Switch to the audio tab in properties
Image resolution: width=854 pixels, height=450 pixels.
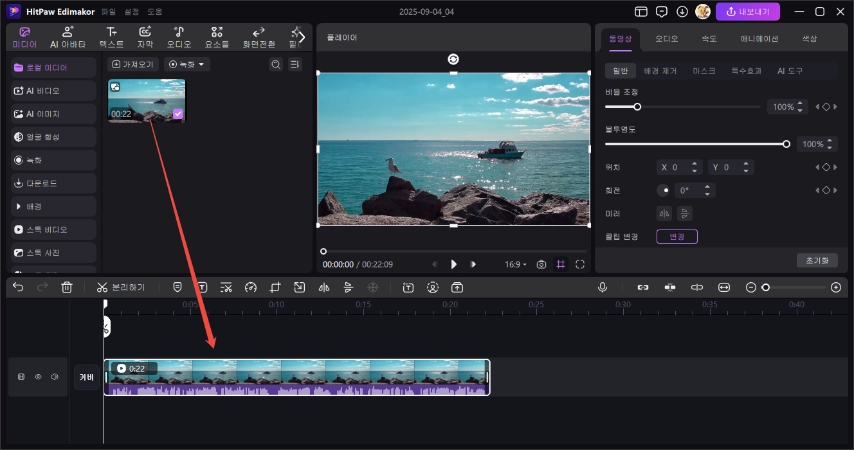[x=666, y=38]
